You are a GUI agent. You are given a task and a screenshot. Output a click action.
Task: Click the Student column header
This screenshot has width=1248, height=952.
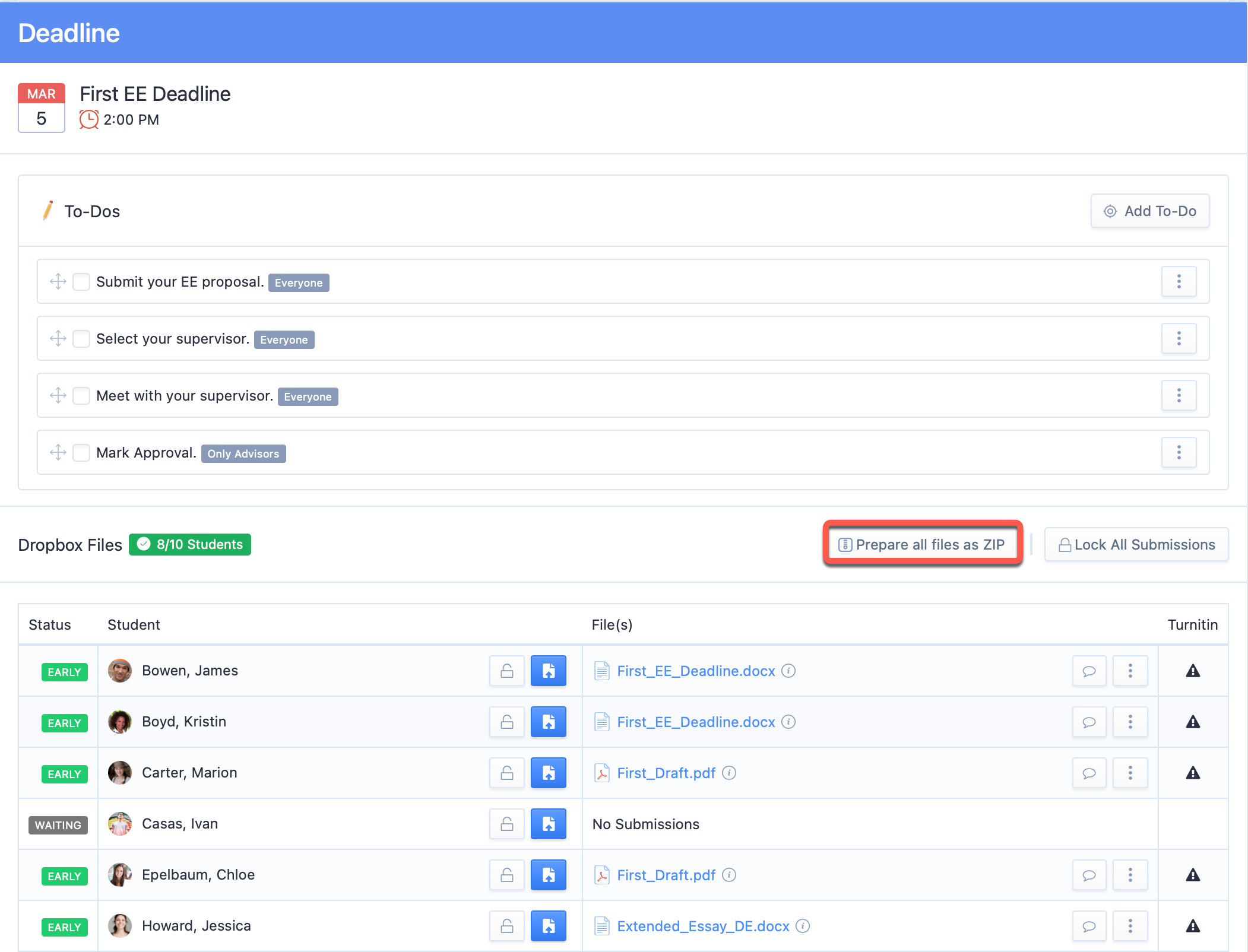tap(134, 624)
